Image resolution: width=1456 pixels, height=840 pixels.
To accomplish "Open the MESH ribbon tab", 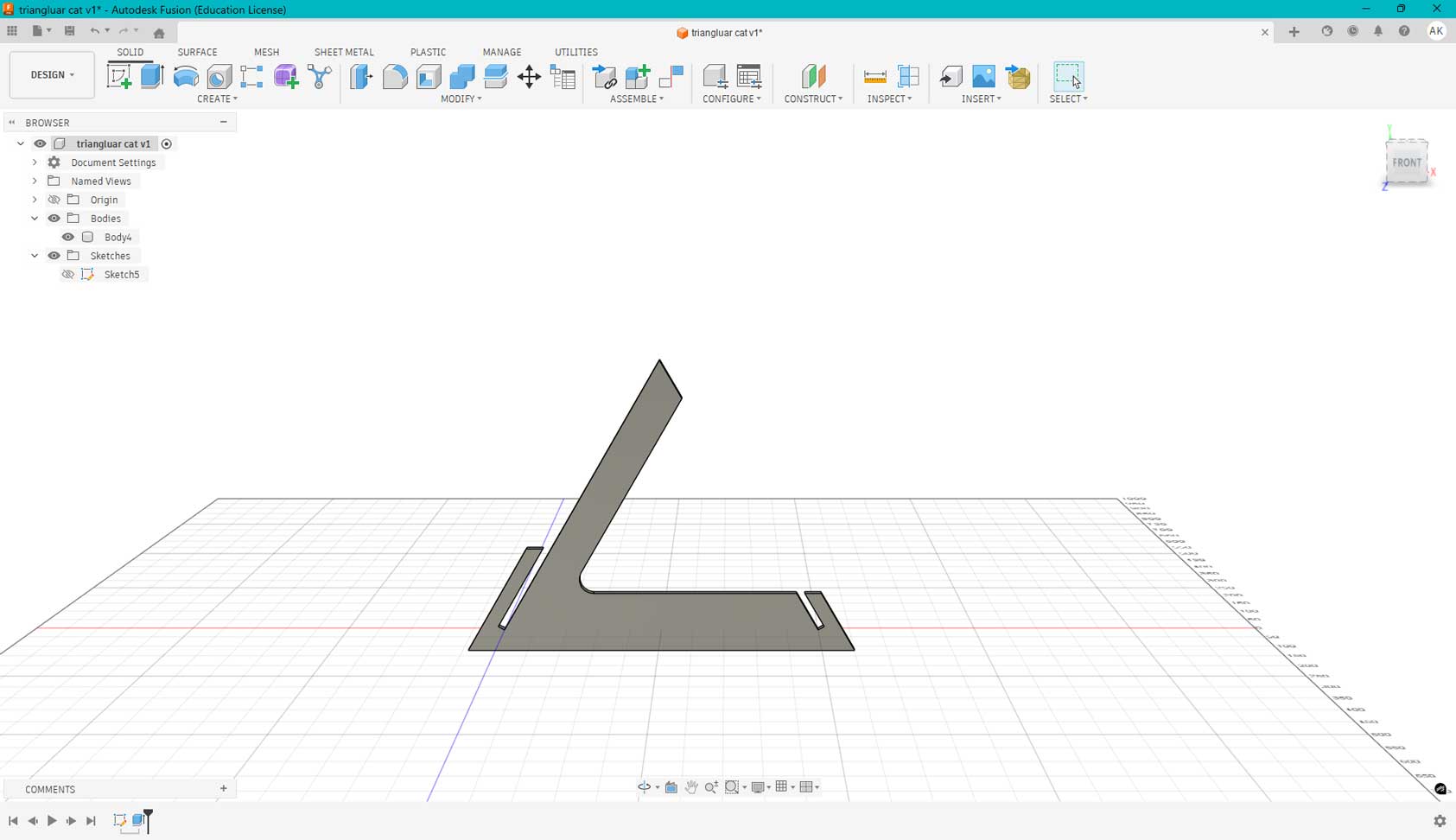I will click(266, 52).
